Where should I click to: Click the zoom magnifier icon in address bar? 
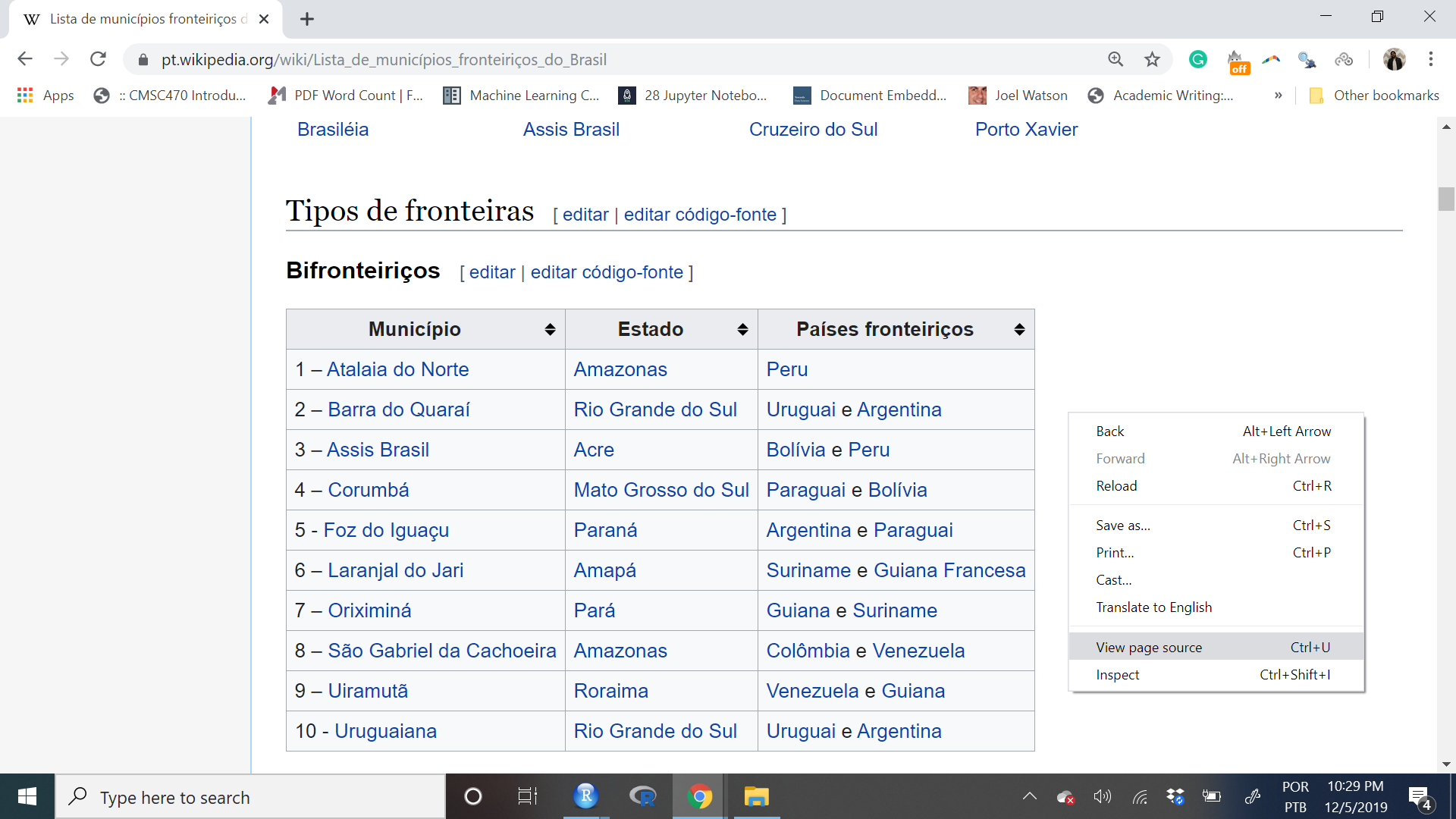coord(1116,59)
